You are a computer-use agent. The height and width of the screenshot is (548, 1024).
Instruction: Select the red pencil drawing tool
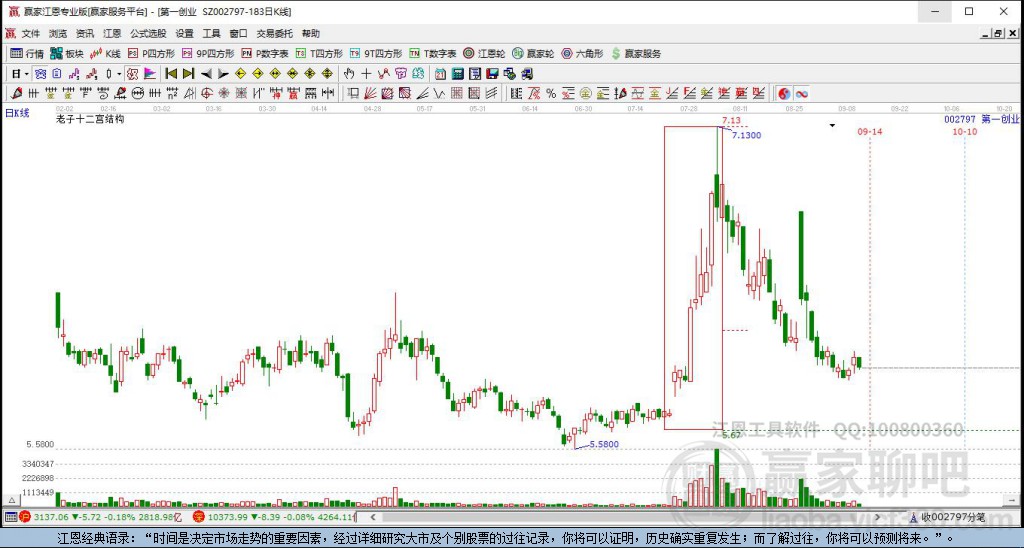click(x=16, y=93)
